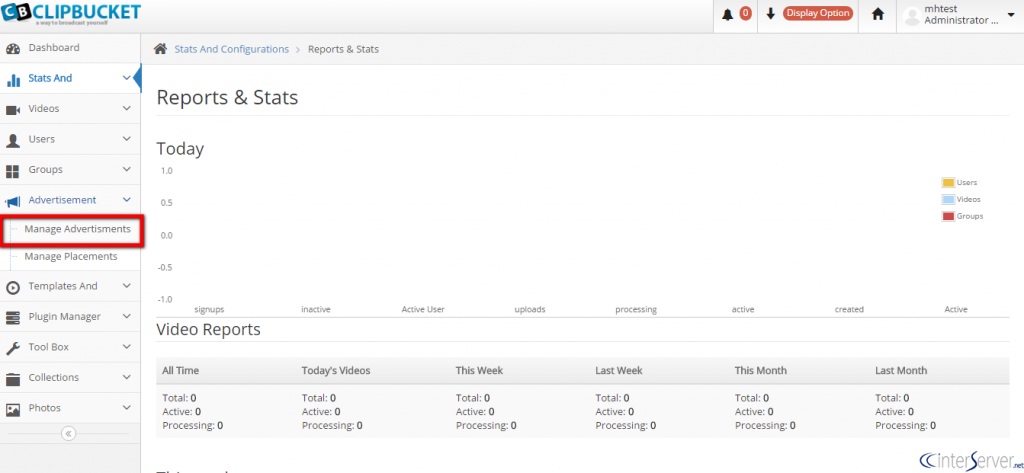Screen dimensions: 1024x473
Task: Click the Today's Videos column header
Action: click(336, 370)
